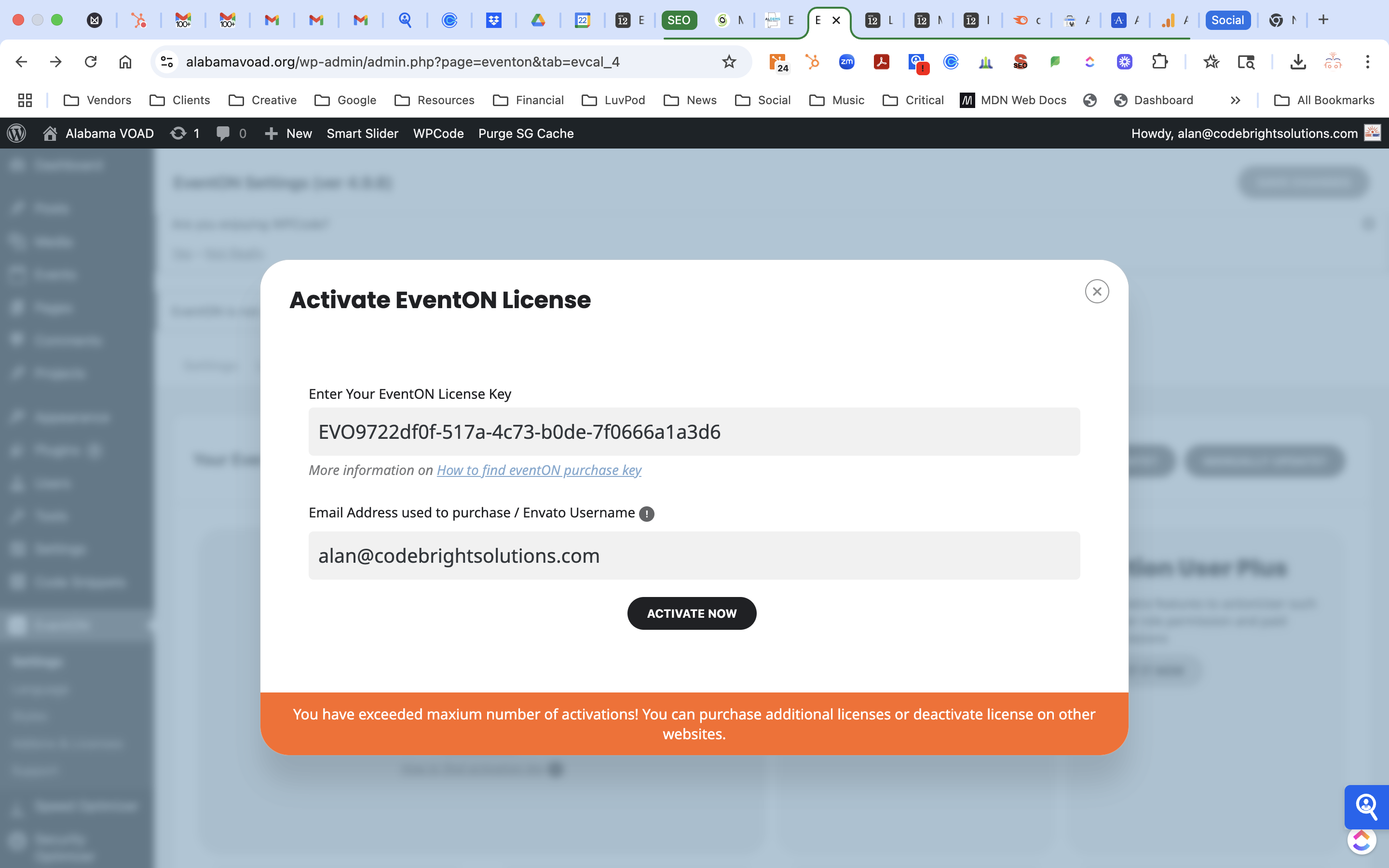Open the Extensions puzzle icon
1389x868 pixels.
click(1160, 61)
